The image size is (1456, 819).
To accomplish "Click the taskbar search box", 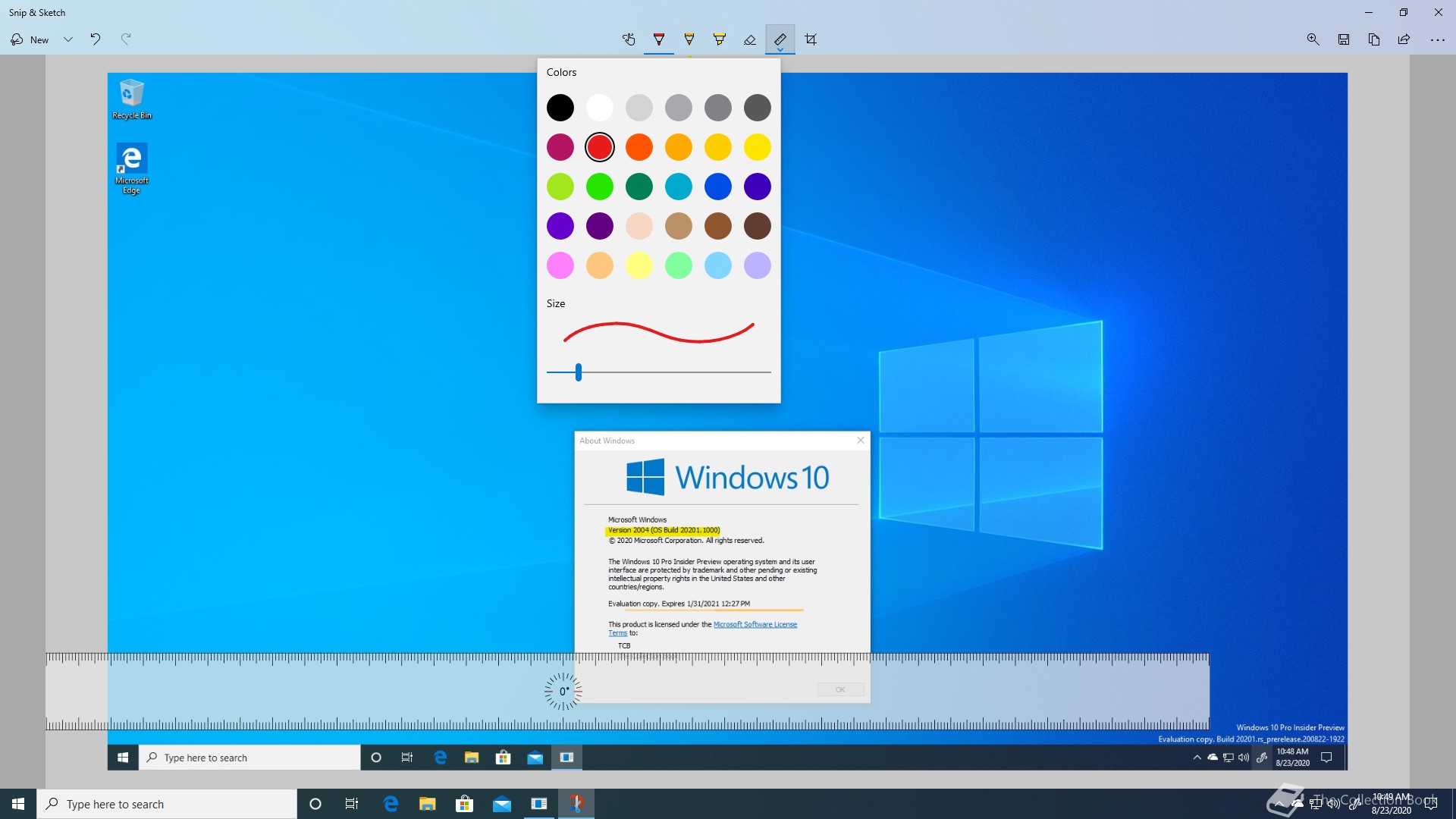I will pos(167,804).
